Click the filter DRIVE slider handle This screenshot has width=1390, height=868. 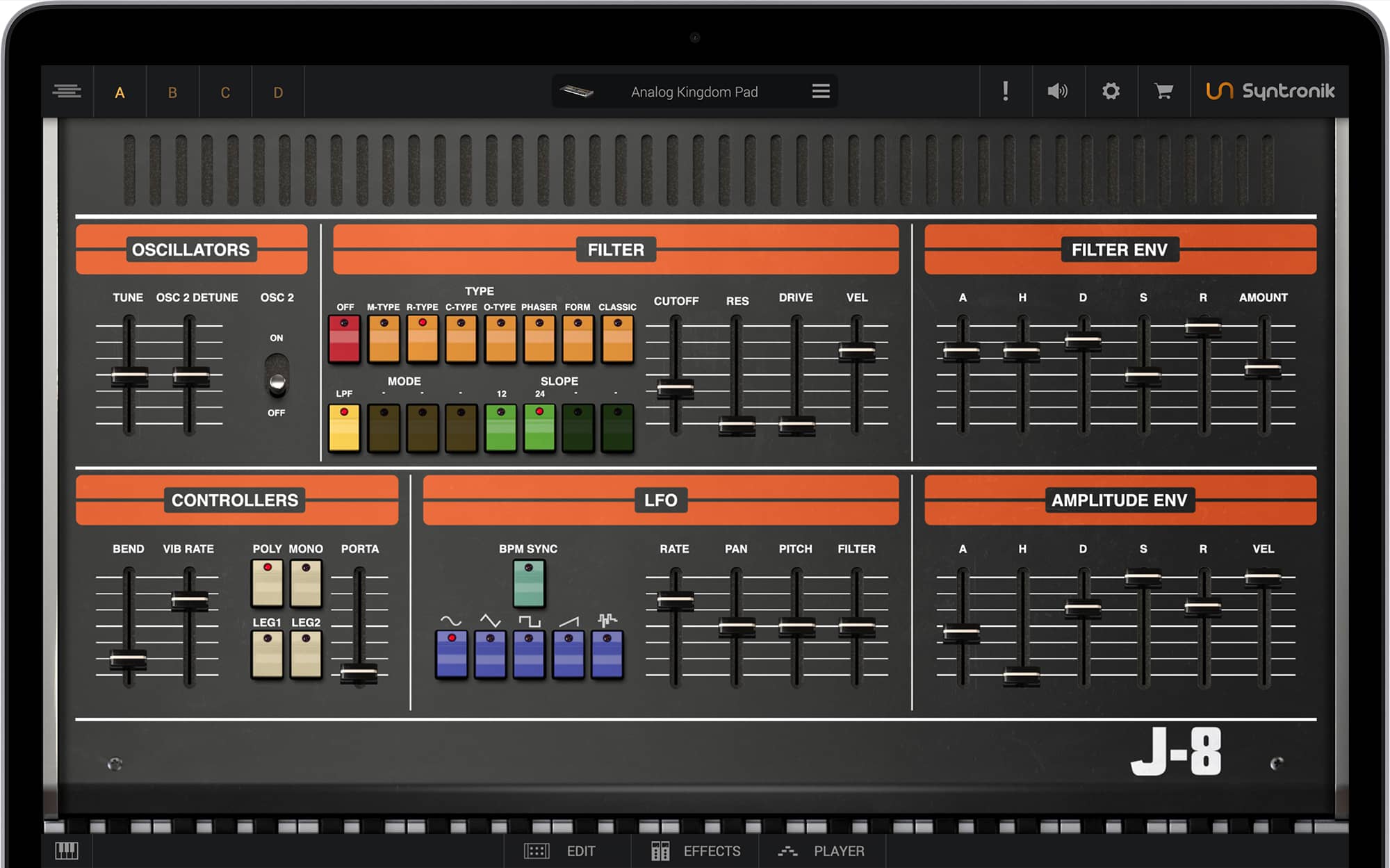click(x=796, y=425)
